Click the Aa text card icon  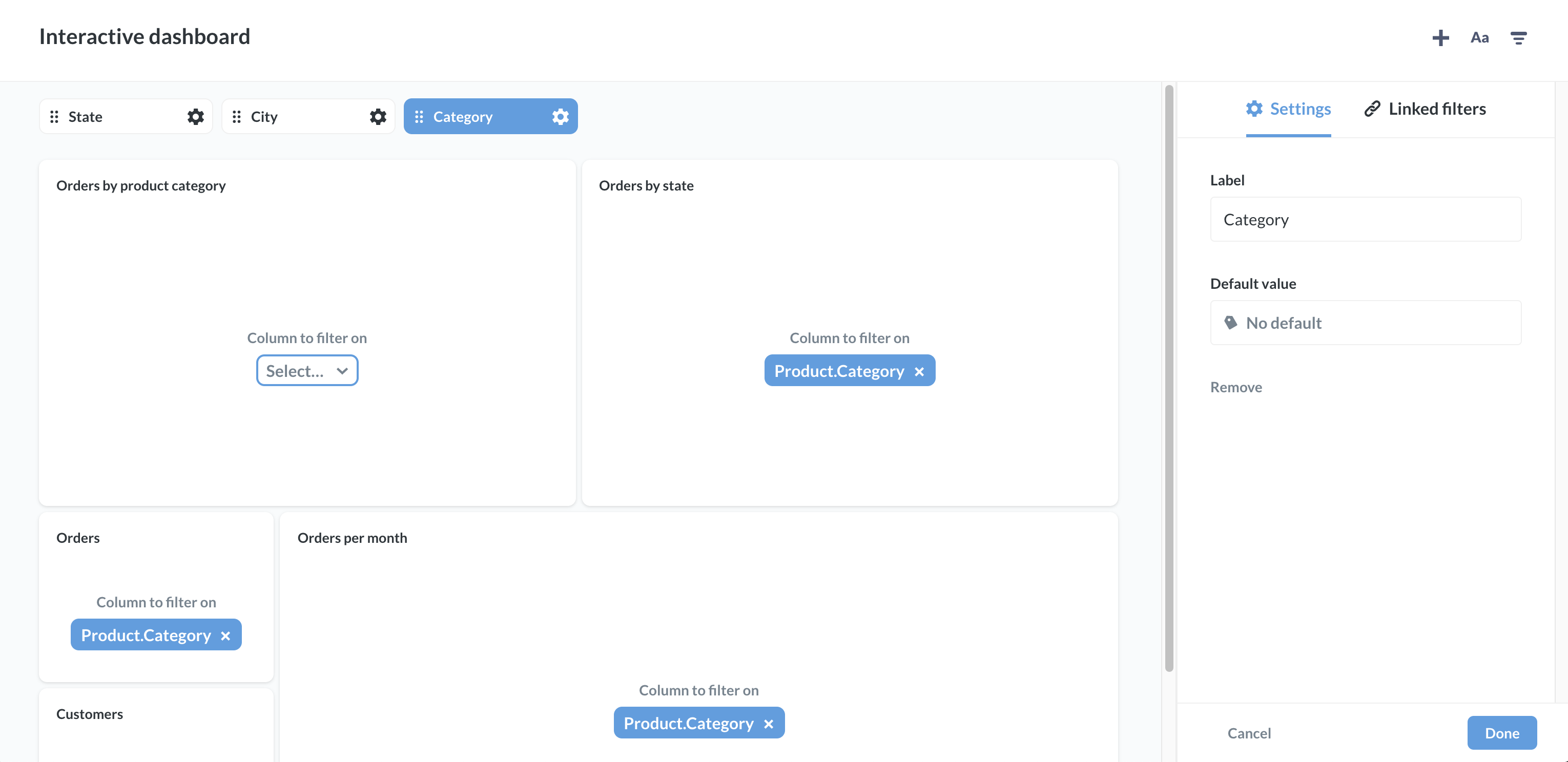click(x=1479, y=38)
